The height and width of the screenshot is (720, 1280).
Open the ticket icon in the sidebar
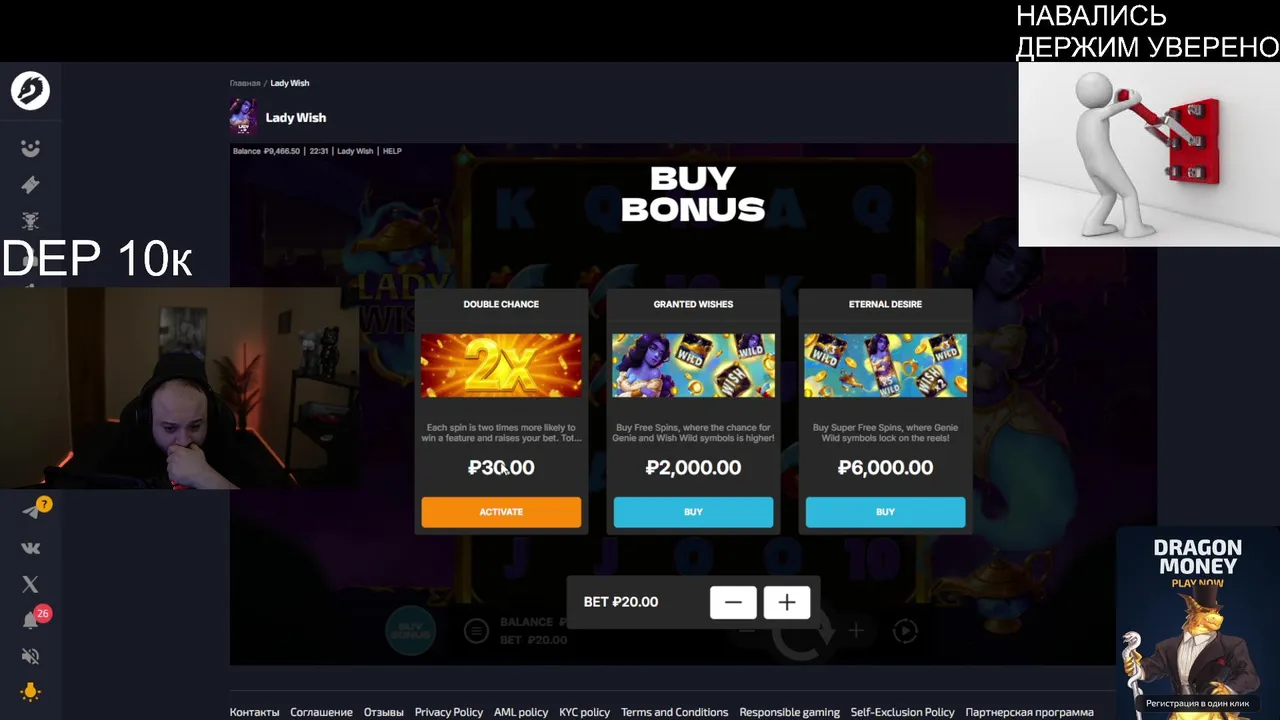point(30,184)
